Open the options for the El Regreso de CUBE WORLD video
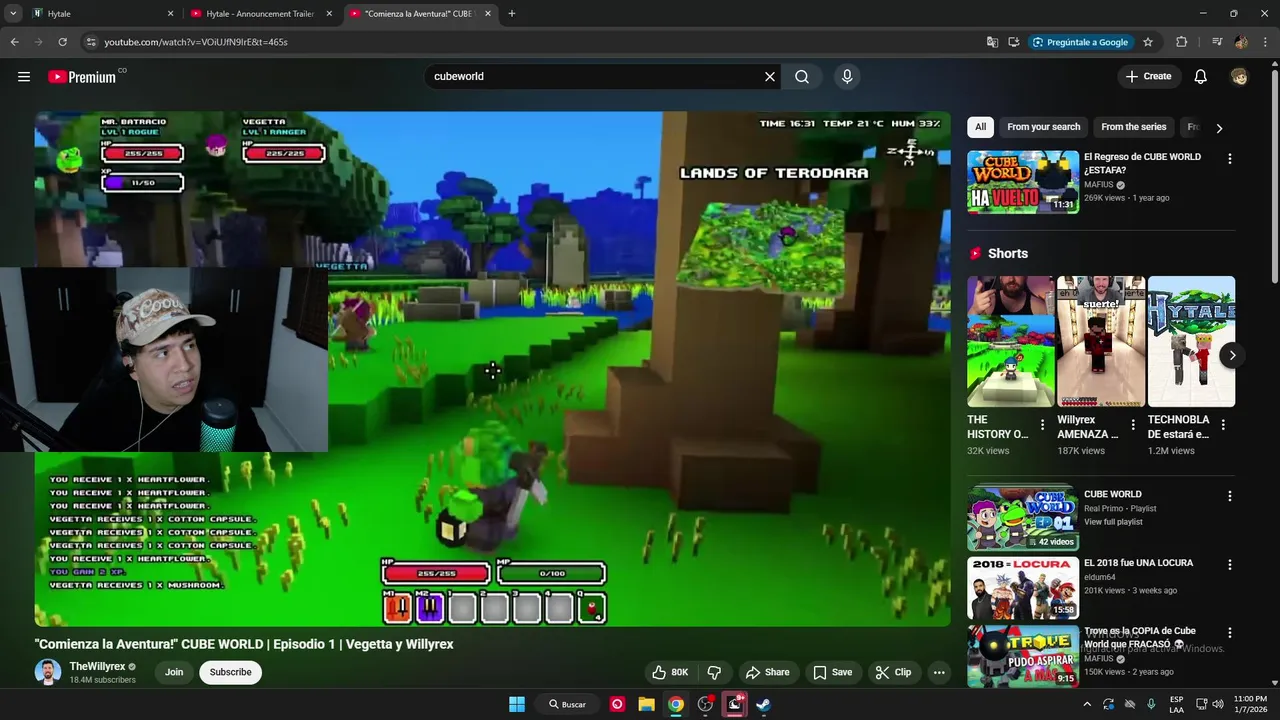 tap(1229, 158)
